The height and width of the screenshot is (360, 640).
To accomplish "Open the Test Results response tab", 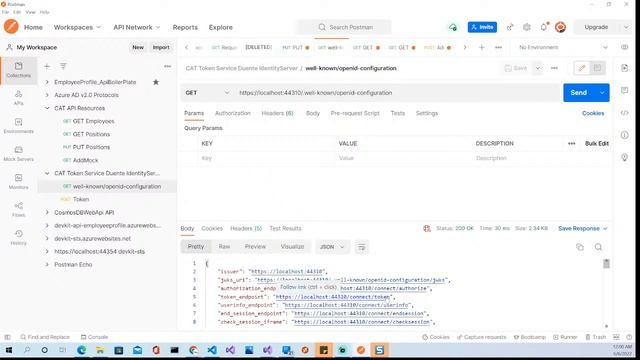I will pos(285,229).
